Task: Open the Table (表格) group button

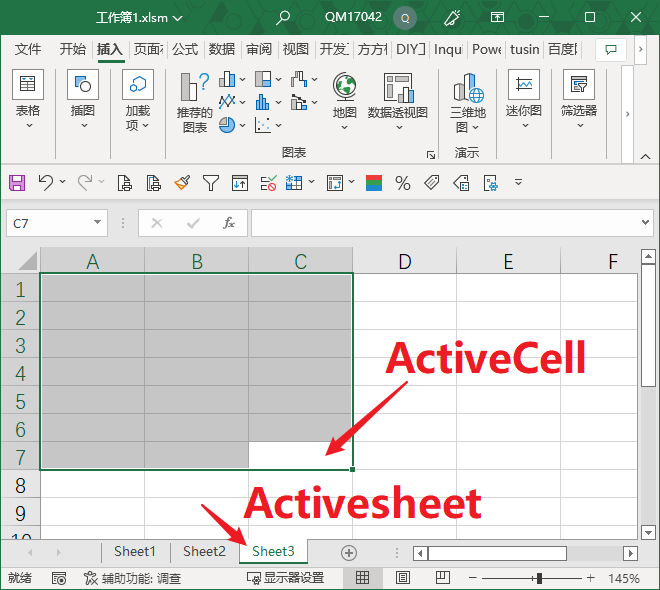Action: [28, 99]
